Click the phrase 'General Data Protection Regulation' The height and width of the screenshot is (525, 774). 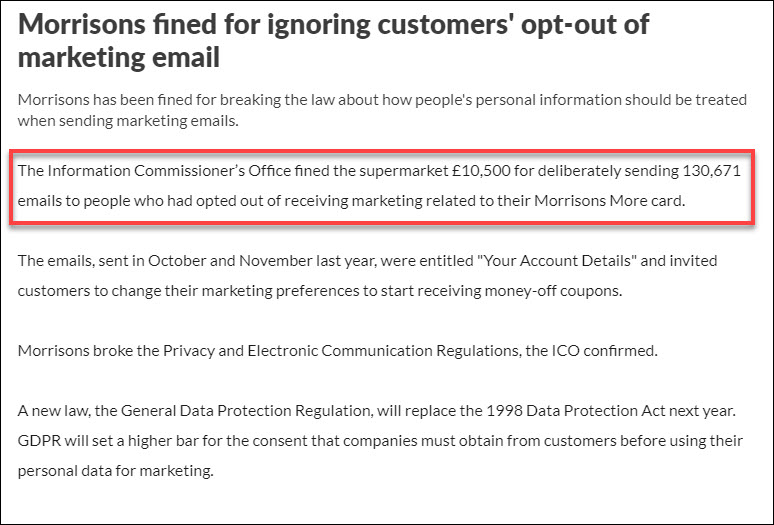click(245, 411)
